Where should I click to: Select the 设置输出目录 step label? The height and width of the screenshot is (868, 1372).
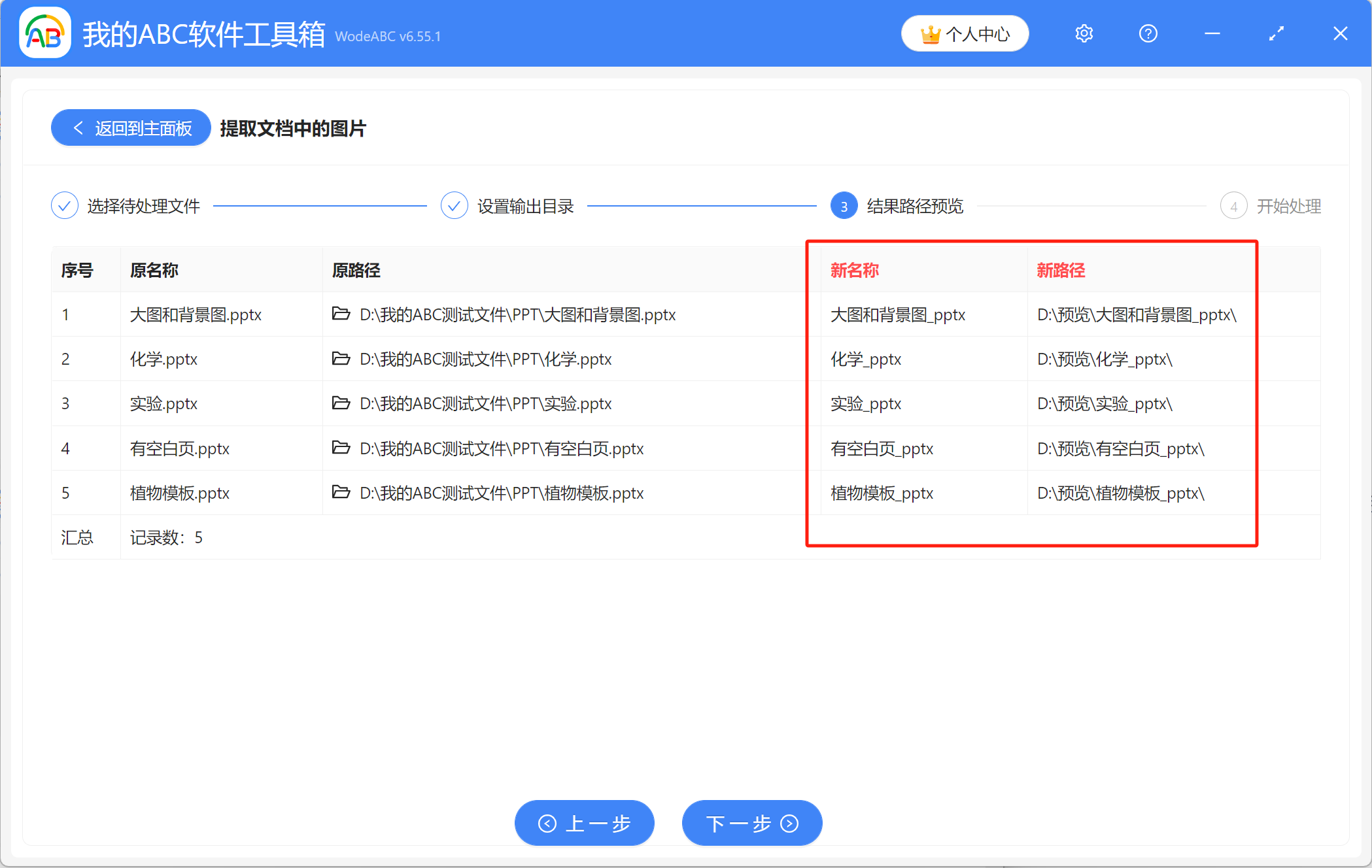tap(524, 205)
